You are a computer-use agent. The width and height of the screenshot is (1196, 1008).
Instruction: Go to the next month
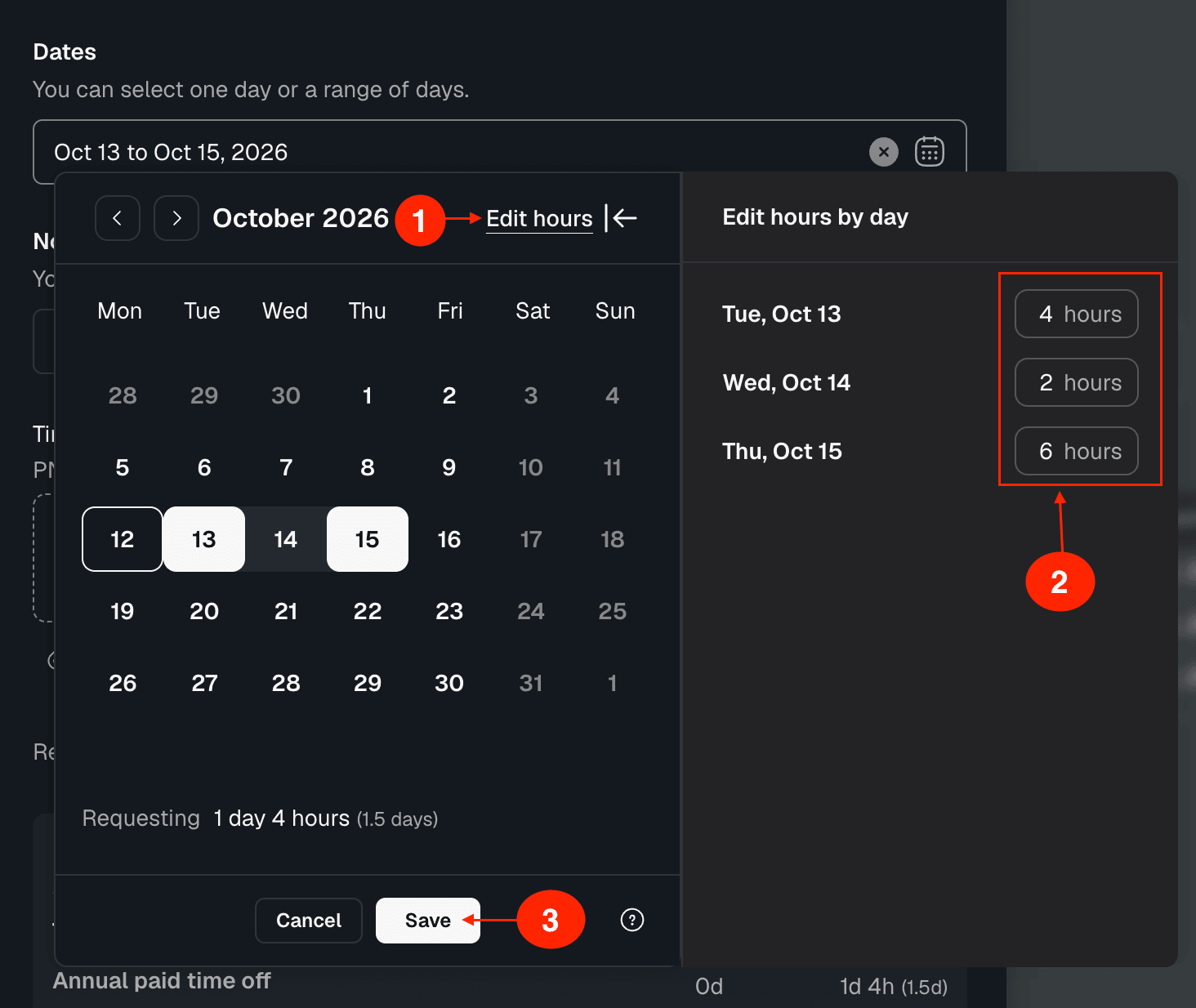coord(176,218)
